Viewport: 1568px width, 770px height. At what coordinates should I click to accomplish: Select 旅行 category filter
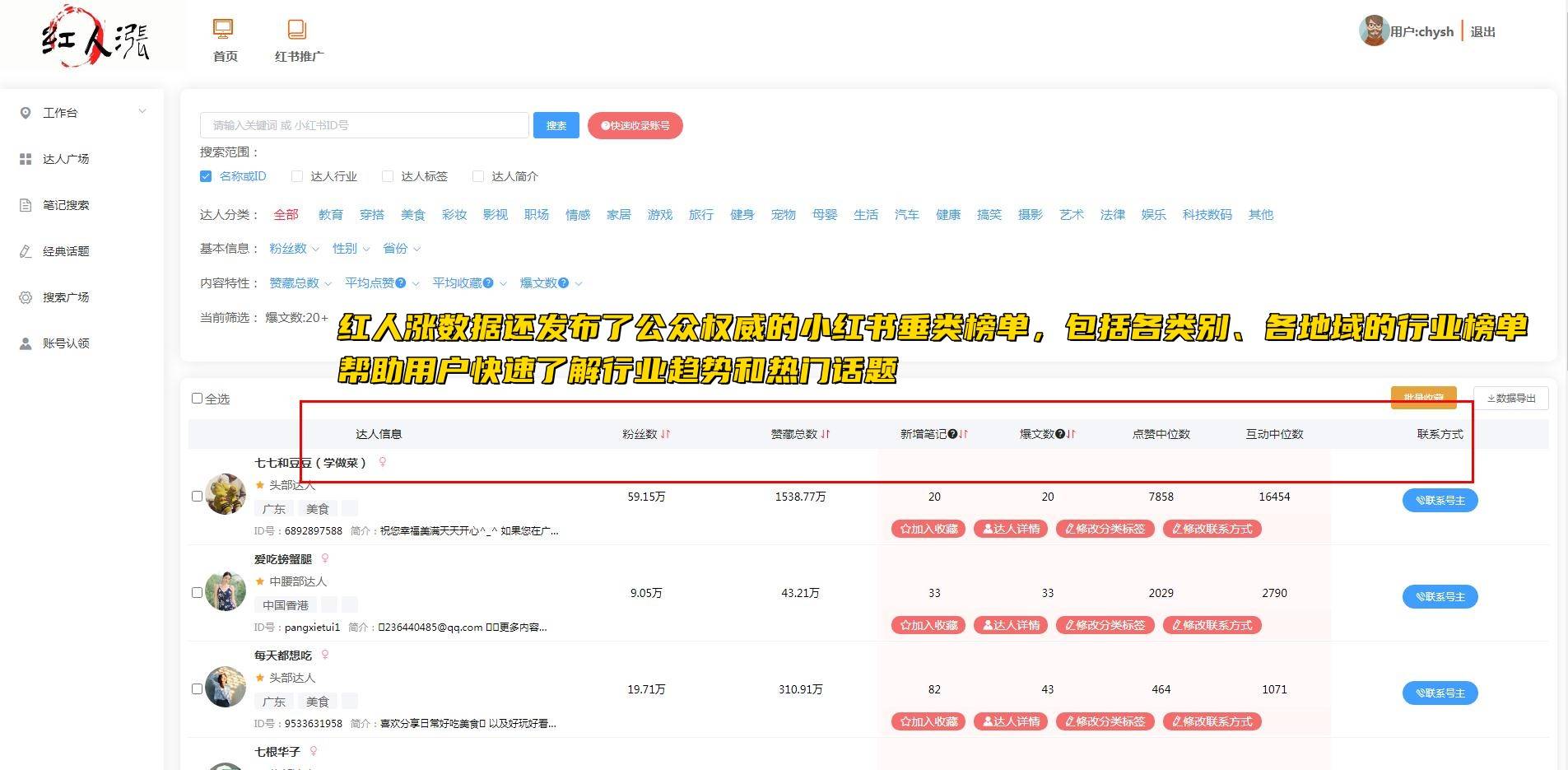pyautogui.click(x=701, y=215)
